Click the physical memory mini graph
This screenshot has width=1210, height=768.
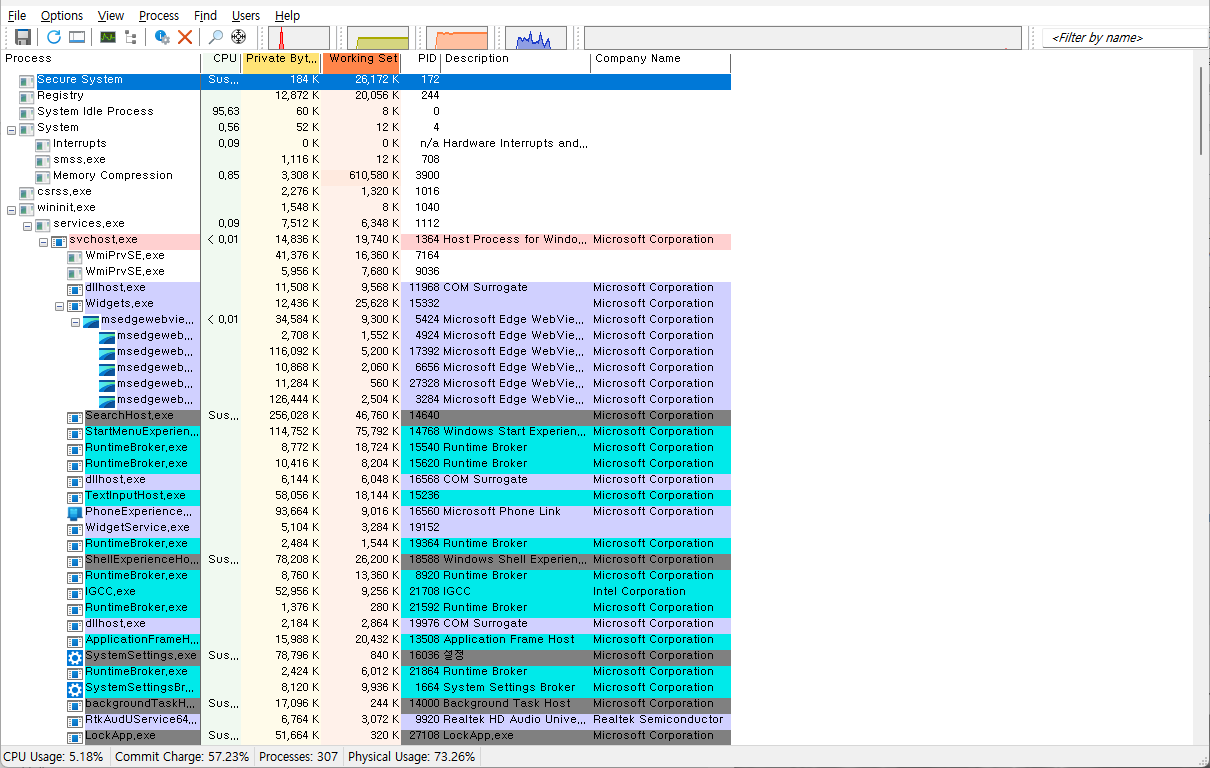coord(457,38)
